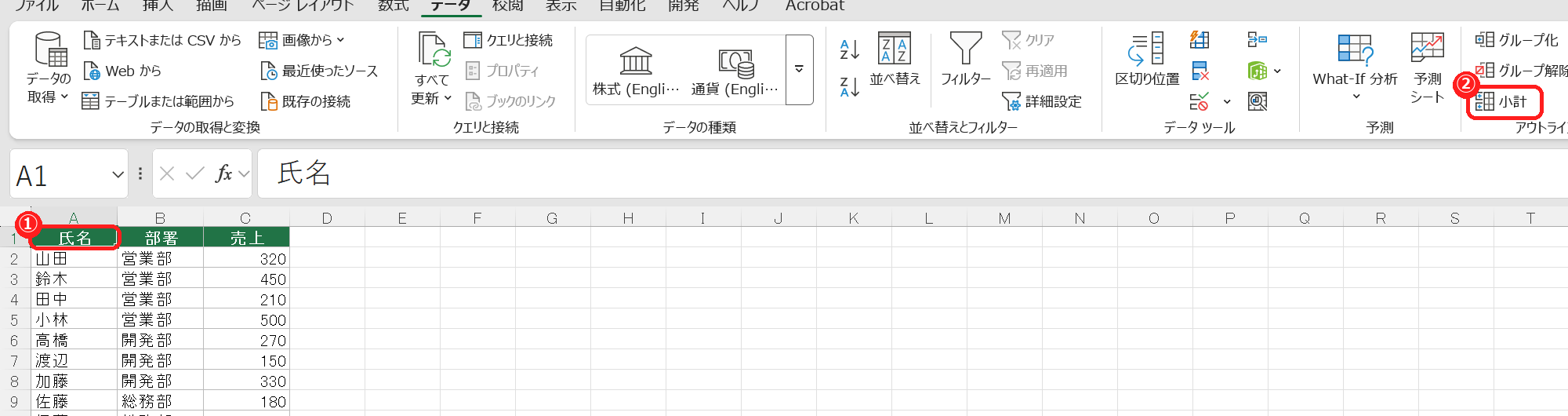Open 最近使ったソース list
This screenshot has width=1568, height=416.
tap(319, 71)
